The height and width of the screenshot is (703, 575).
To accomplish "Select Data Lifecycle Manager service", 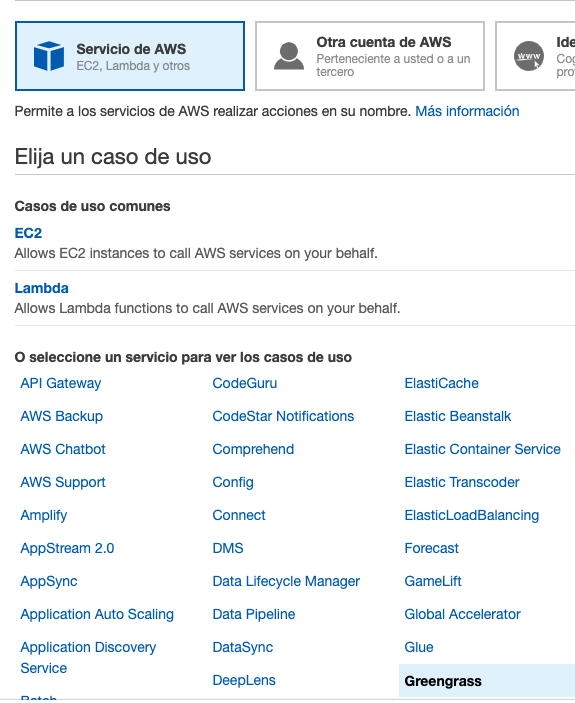I will point(286,581).
